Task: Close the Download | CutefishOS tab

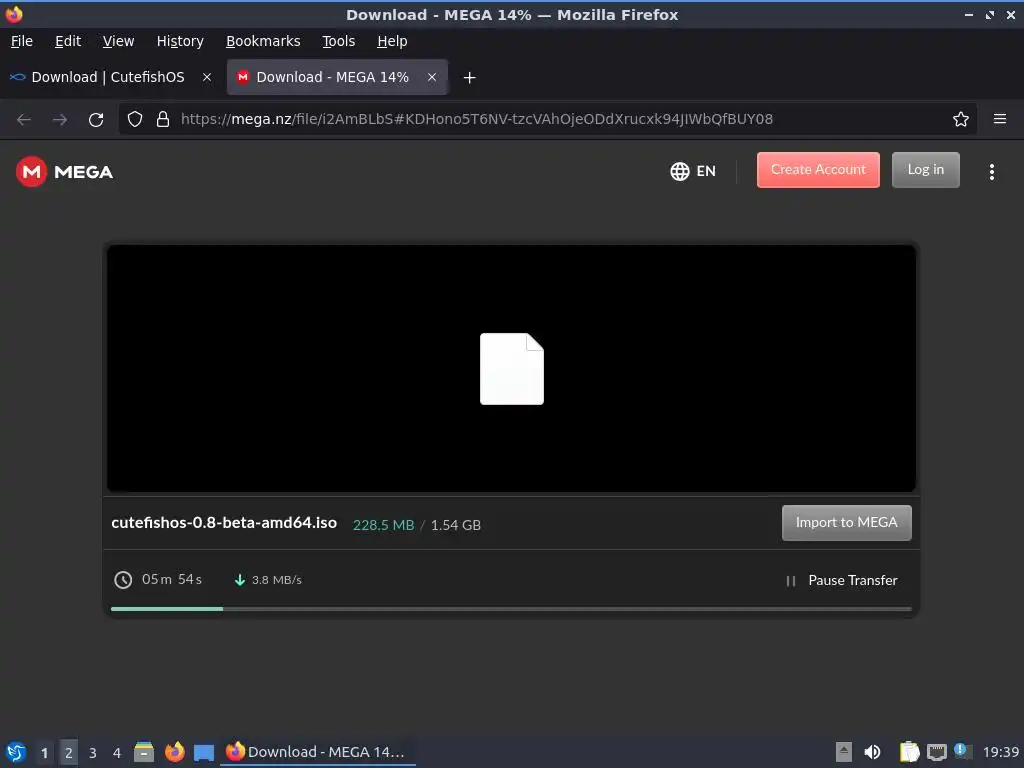Action: (207, 77)
